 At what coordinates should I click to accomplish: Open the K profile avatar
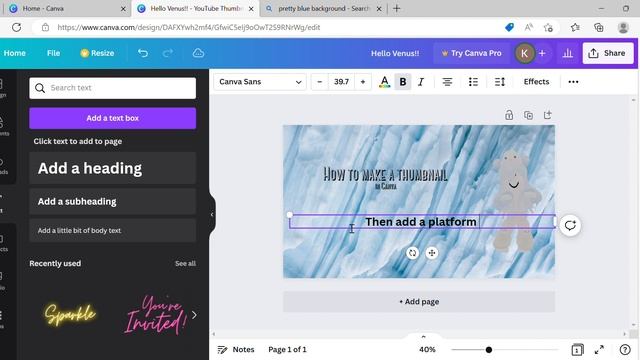tap(524, 53)
